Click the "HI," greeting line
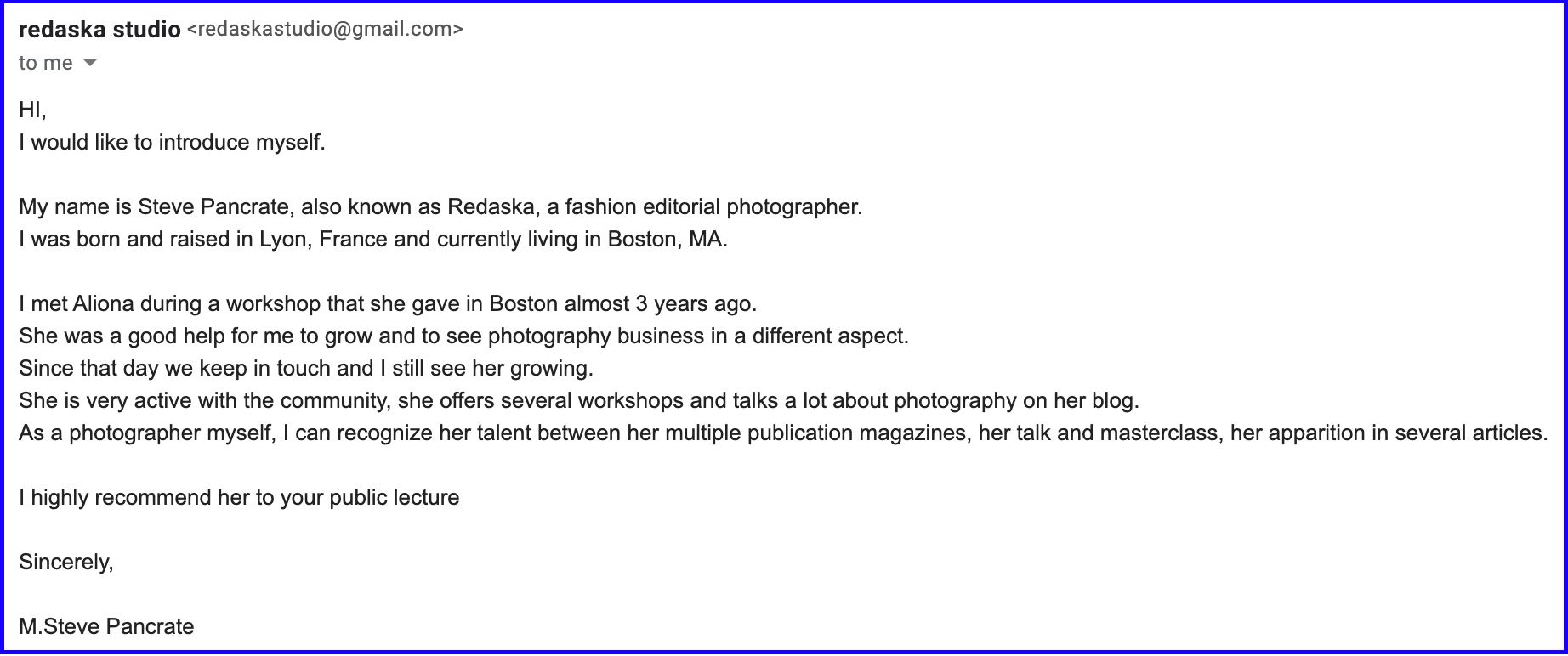This screenshot has height=656, width=1568. 32,110
